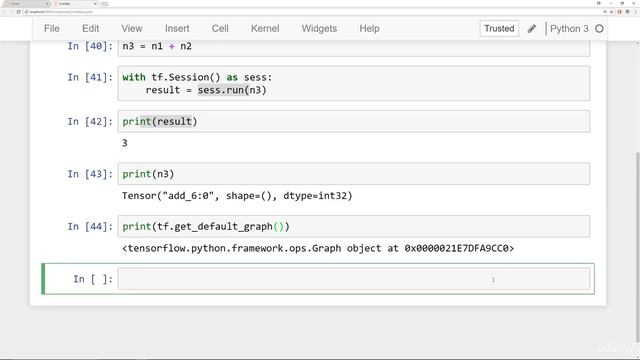Image resolution: width=640 pixels, height=360 pixels.
Task: Click the In [44] prompt
Action: click(x=90, y=227)
